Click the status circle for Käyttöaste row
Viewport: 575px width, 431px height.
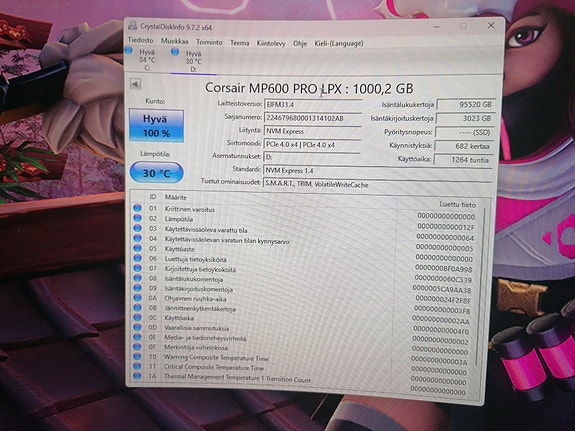(138, 248)
